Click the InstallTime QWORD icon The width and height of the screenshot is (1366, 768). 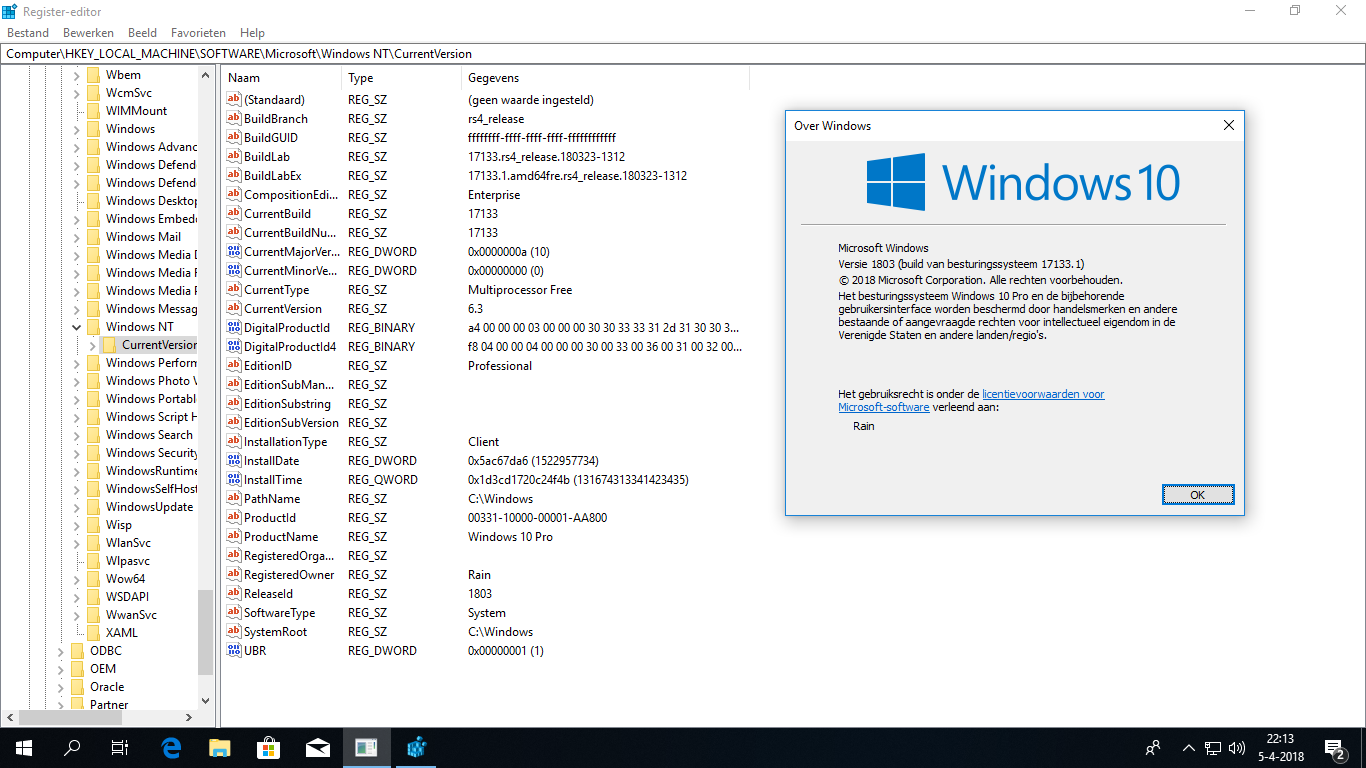234,480
